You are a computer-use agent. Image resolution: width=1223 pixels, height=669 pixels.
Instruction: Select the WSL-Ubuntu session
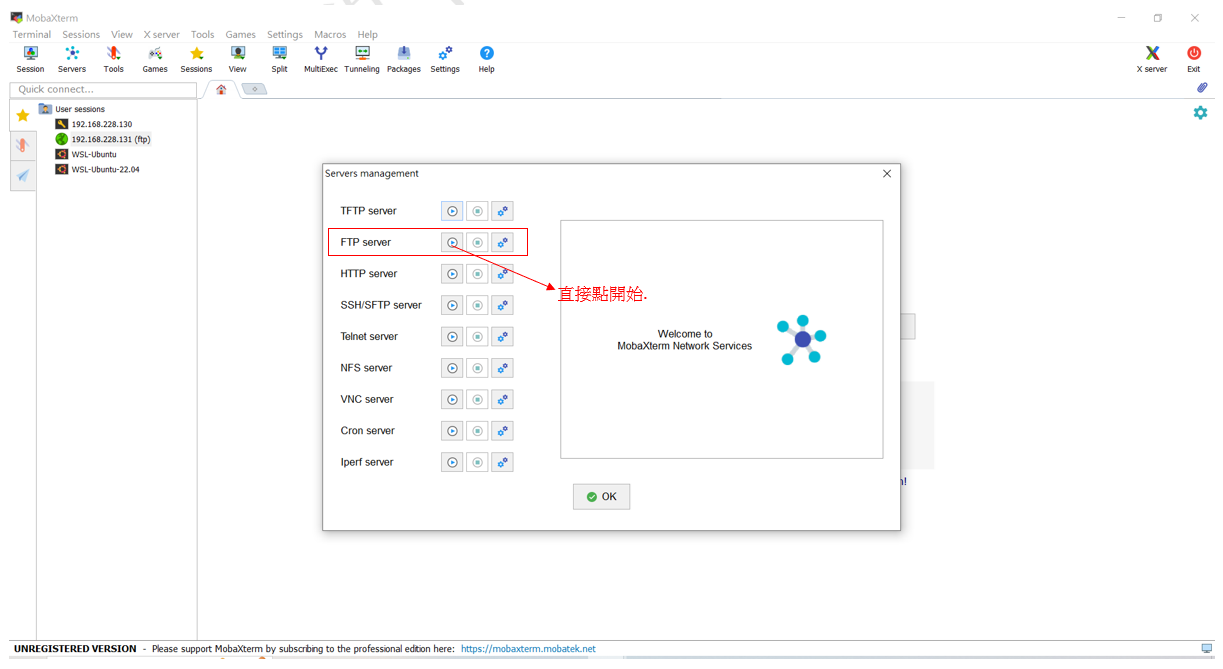click(x=86, y=154)
